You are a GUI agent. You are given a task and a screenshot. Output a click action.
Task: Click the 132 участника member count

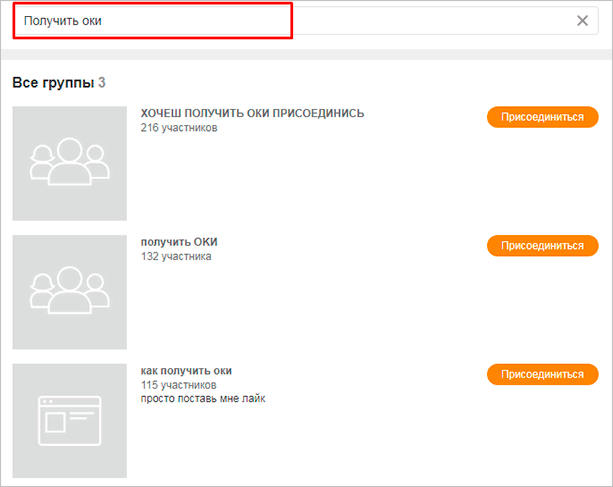[x=176, y=257]
